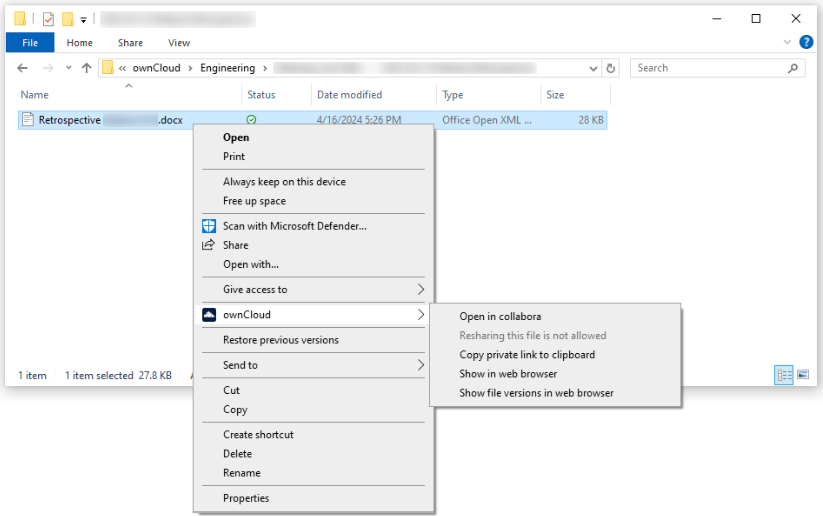Expand the Give access to submenu
This screenshot has width=823, height=516.
coord(420,290)
